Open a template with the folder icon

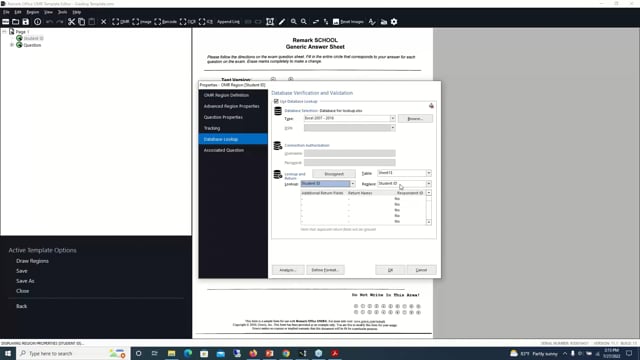[16, 22]
